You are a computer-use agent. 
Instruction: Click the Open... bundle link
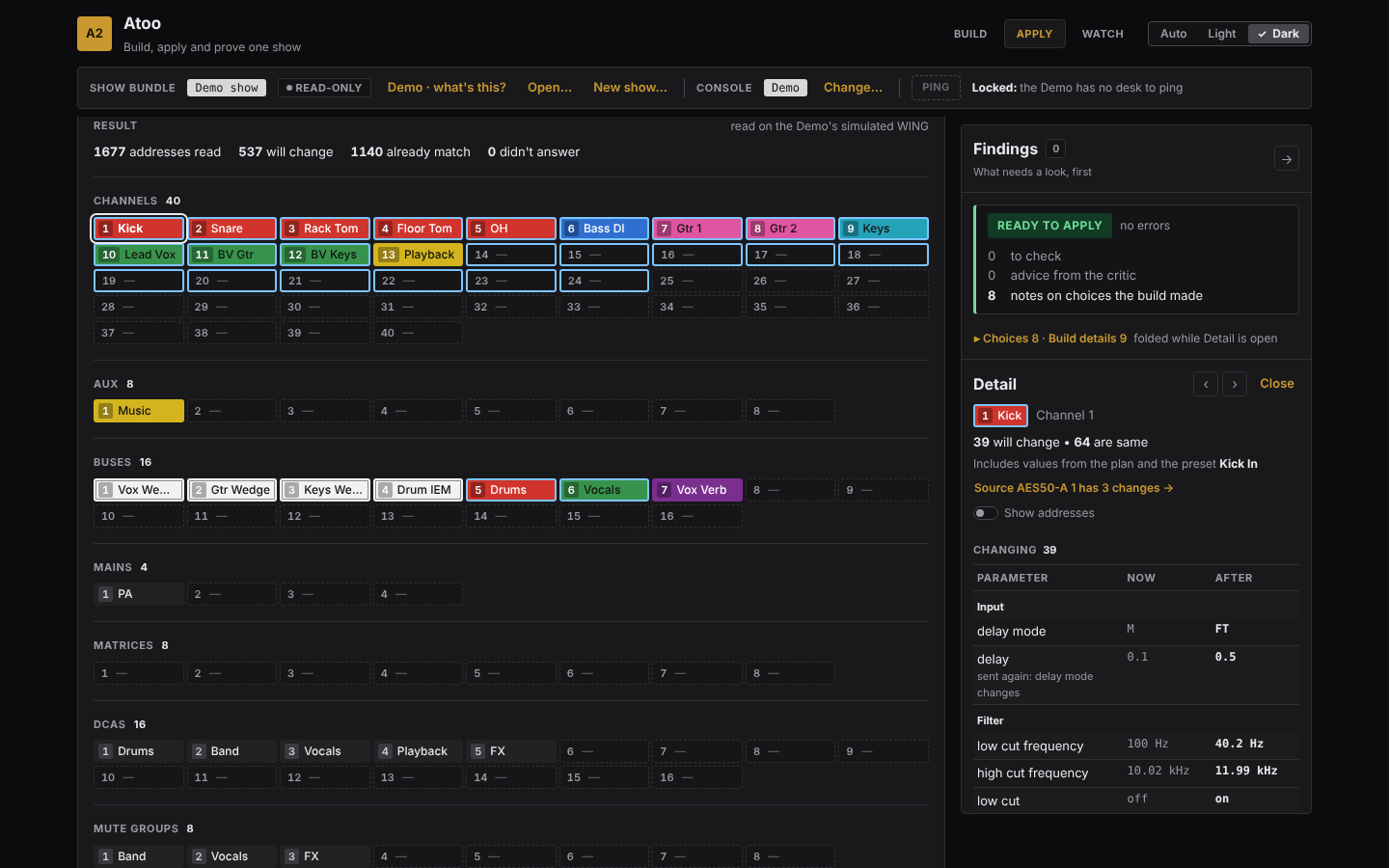point(550,88)
